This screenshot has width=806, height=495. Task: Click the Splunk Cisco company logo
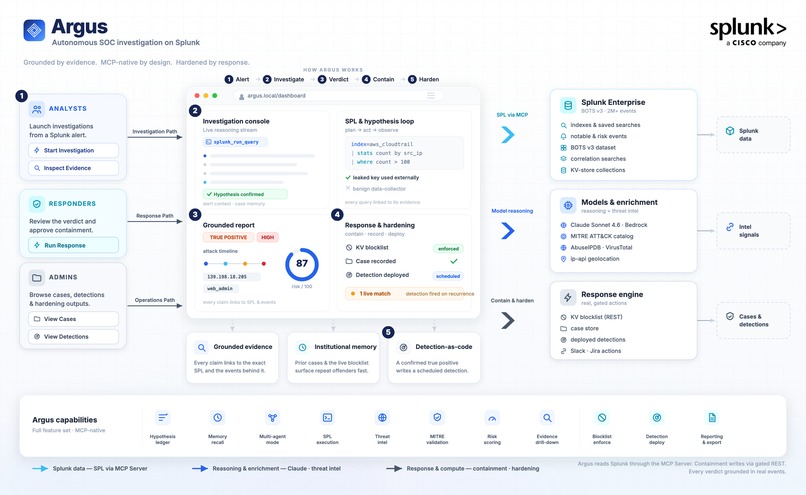[x=748, y=32]
